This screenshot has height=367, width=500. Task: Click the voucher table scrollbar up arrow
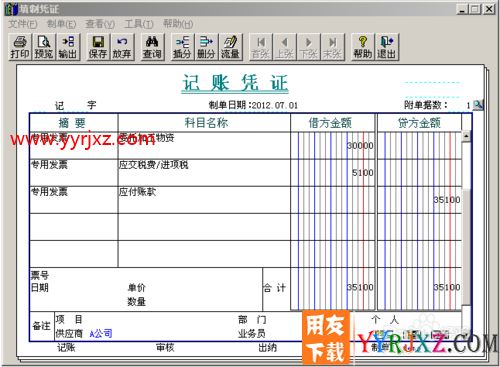pos(466,136)
